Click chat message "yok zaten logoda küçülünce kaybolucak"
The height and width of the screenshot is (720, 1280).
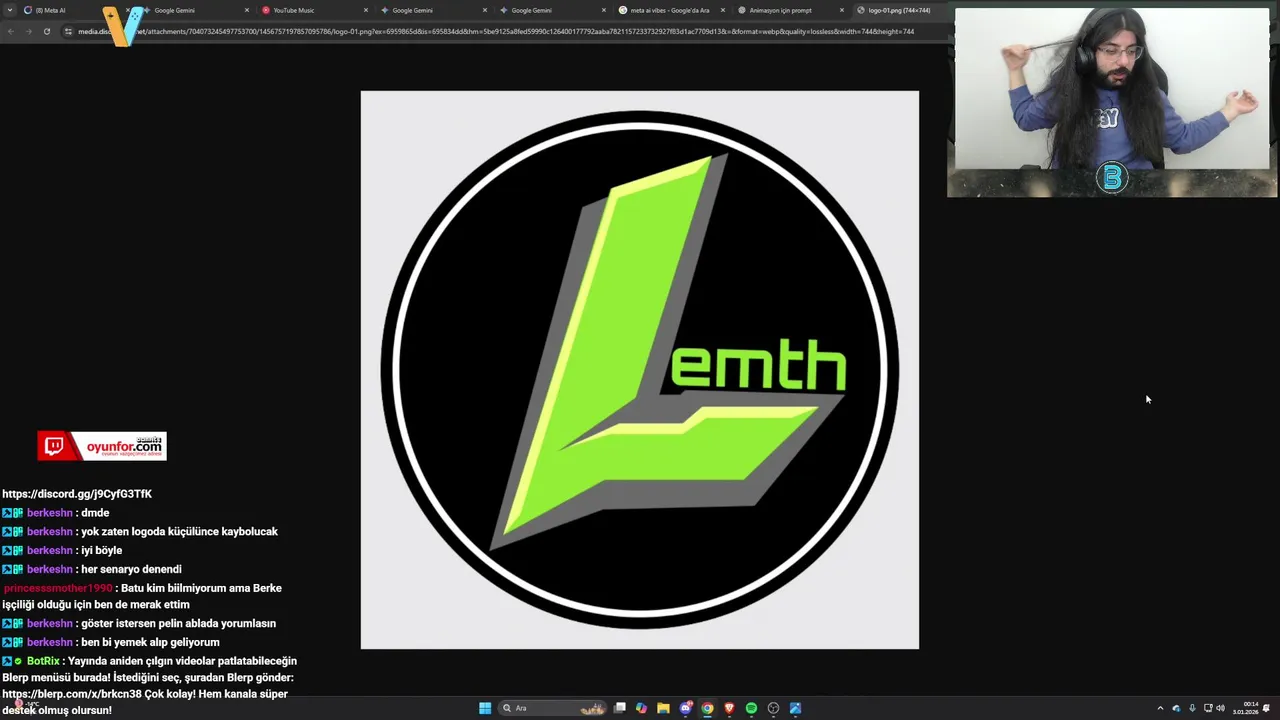[179, 532]
